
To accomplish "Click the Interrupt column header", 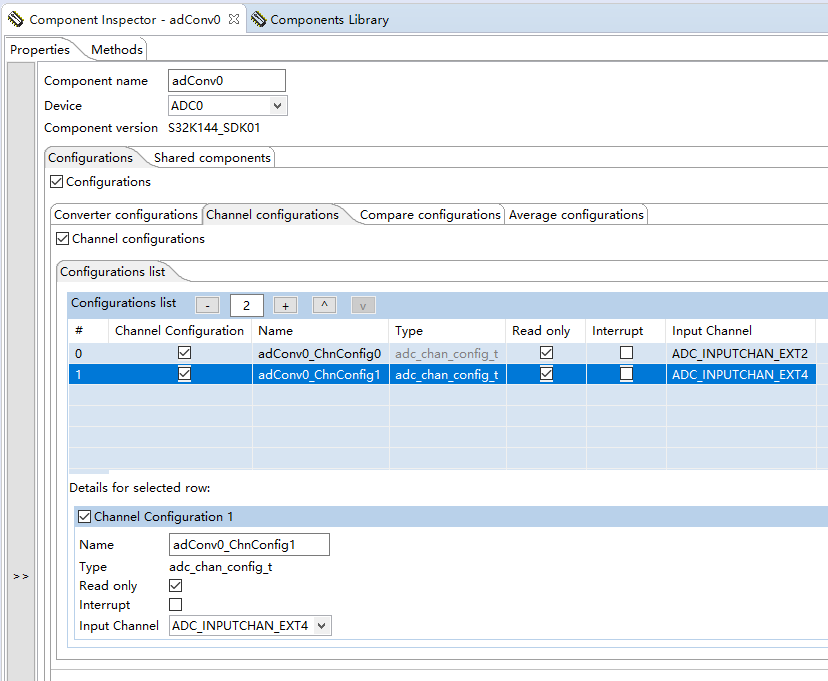I will [x=626, y=331].
